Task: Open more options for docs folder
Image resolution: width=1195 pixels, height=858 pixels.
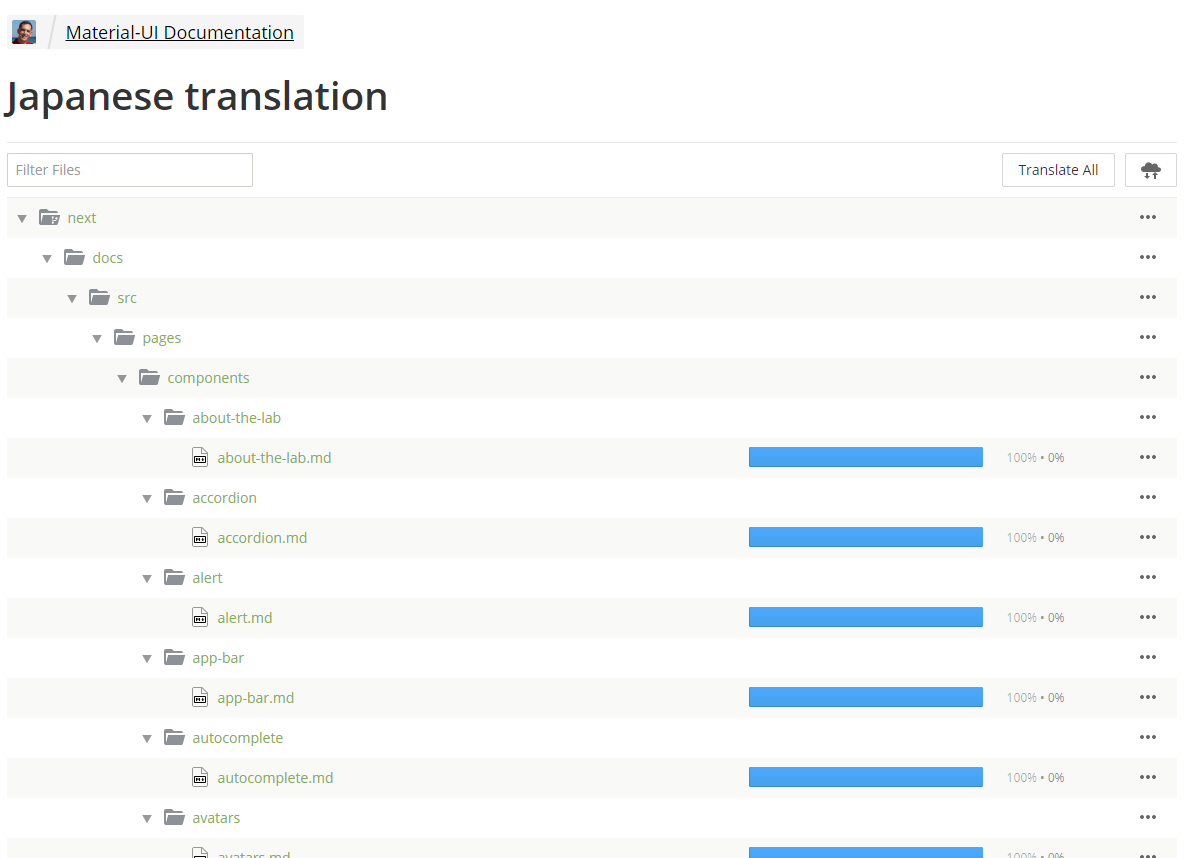Action: [x=1148, y=257]
